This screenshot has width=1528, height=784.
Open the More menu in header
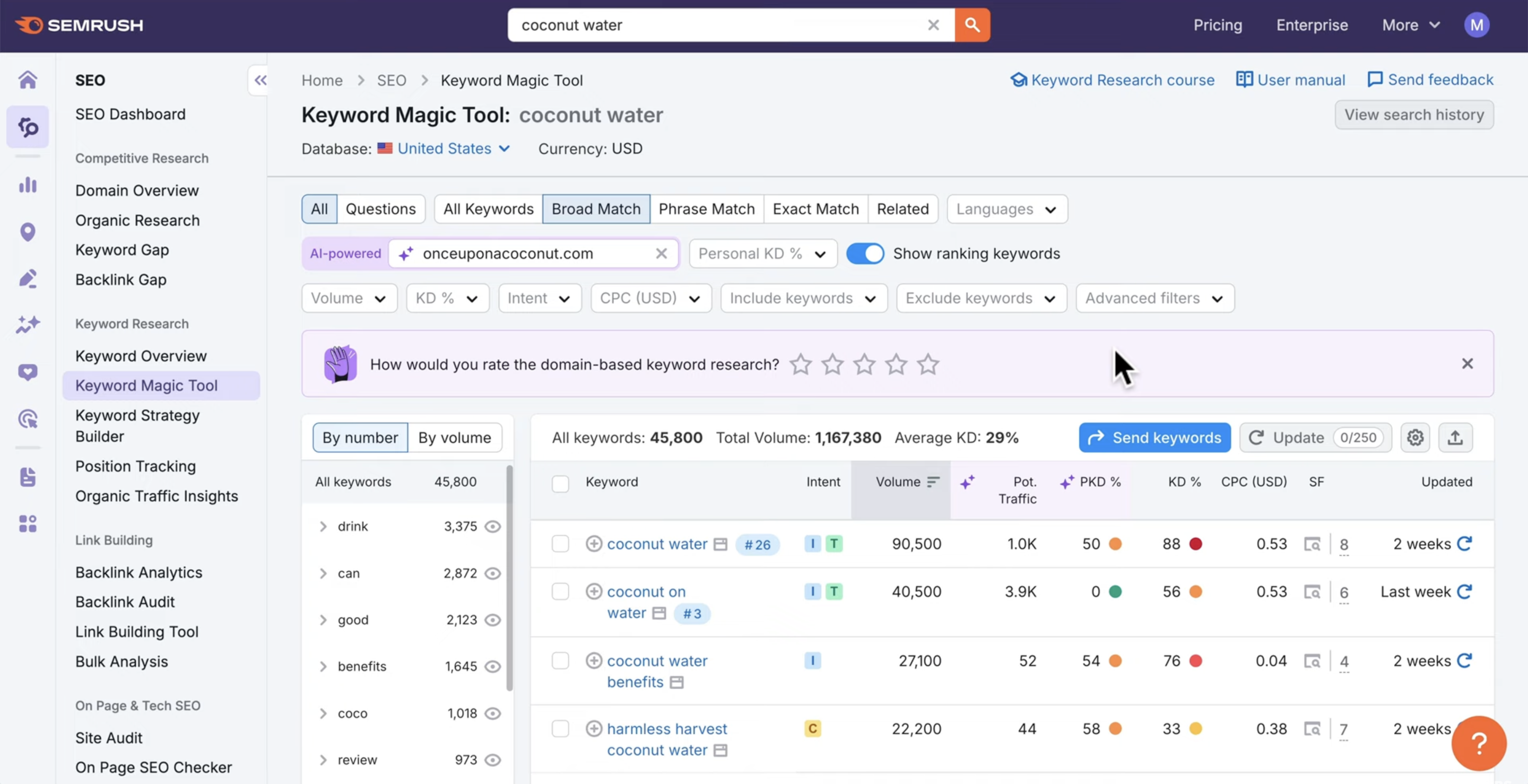pos(1411,25)
